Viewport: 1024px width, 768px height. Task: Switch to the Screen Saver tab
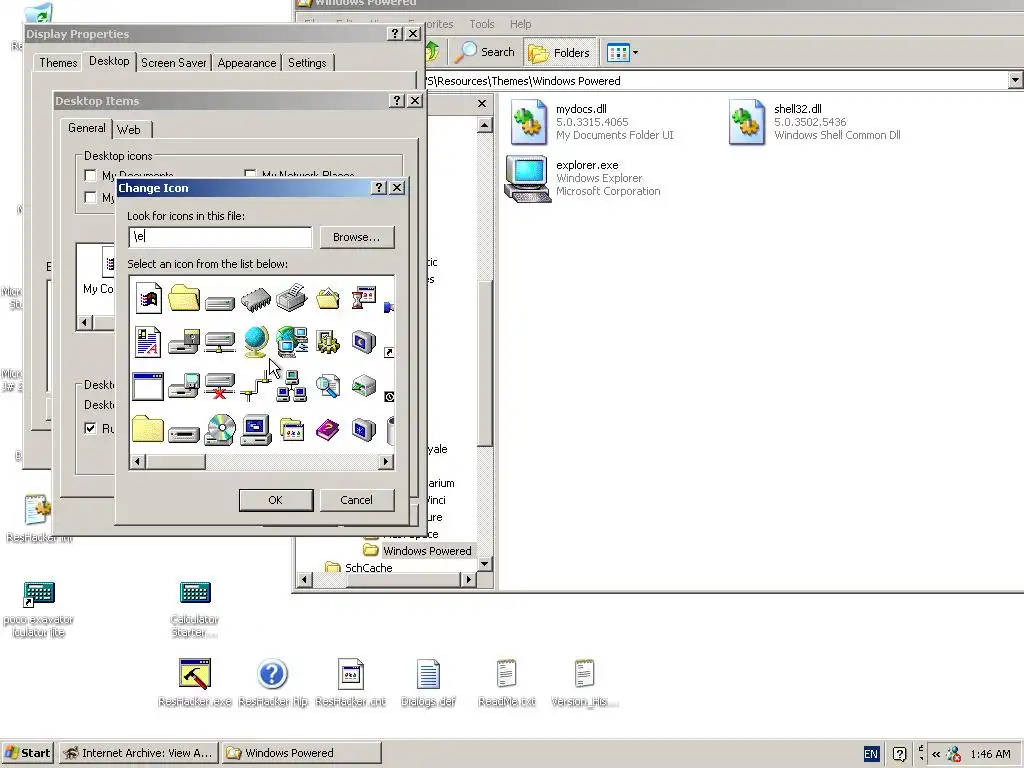click(174, 63)
